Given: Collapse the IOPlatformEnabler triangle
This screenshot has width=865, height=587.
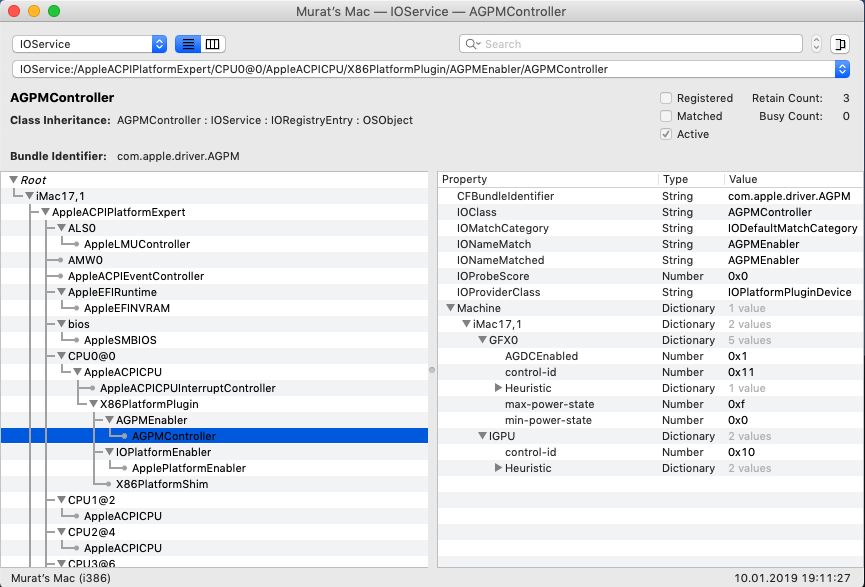Looking at the screenshot, I should [110, 452].
